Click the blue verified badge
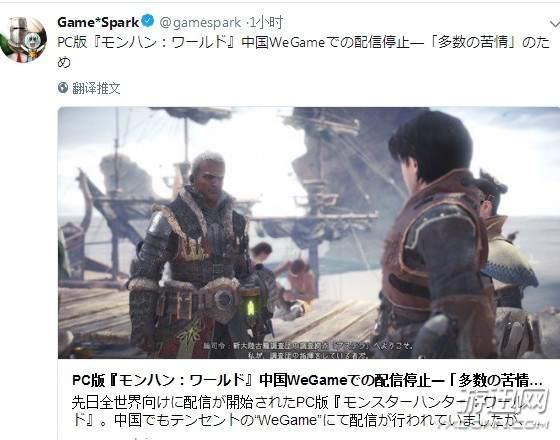560x440 pixels. [148, 22]
